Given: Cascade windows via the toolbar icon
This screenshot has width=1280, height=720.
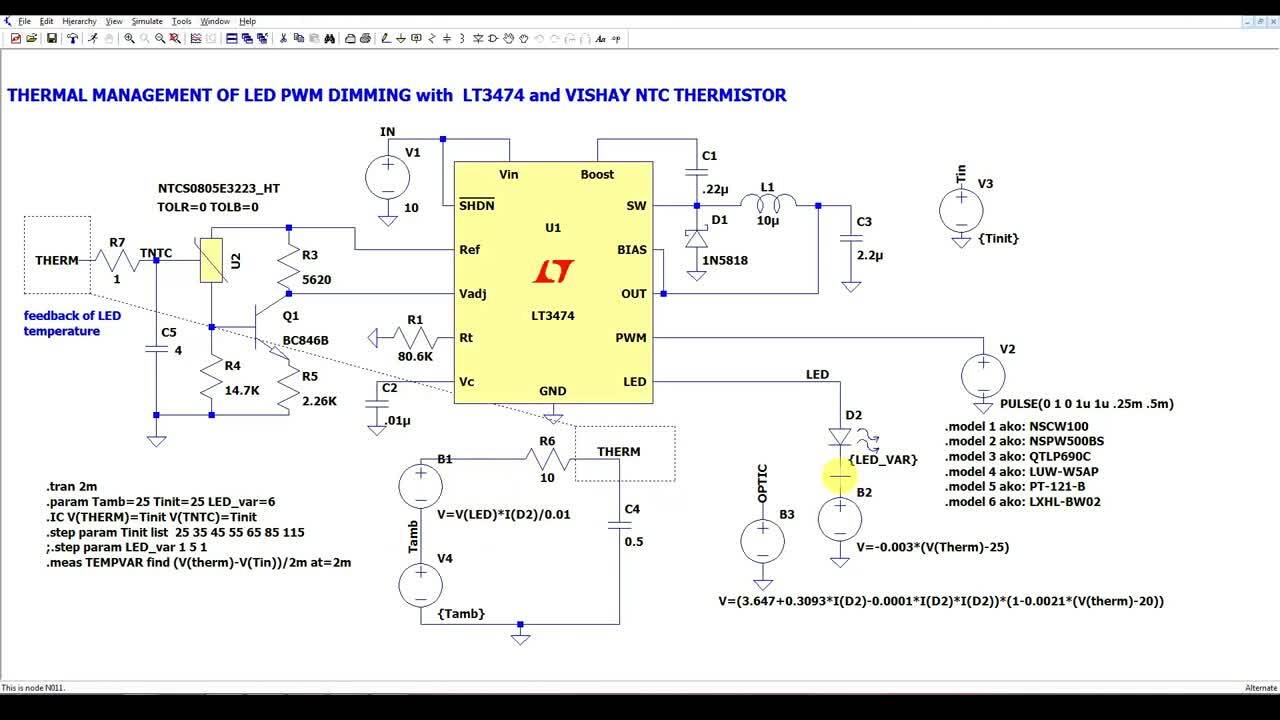Looking at the screenshot, I should point(246,39).
